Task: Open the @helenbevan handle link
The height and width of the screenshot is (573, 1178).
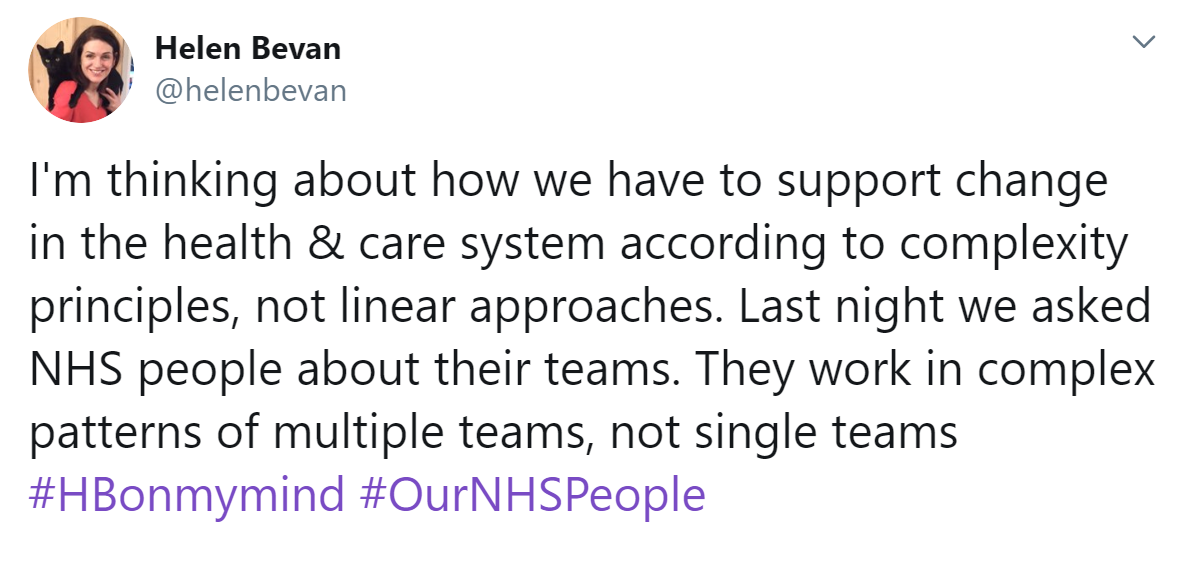Action: point(251,91)
